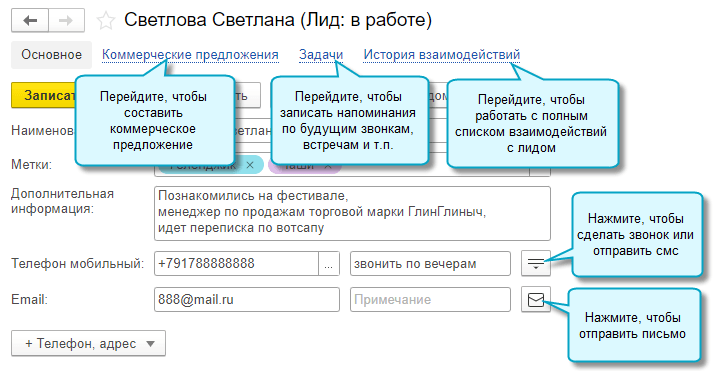Focus the email Примечание field
The height and width of the screenshot is (371, 716).
pos(430,300)
